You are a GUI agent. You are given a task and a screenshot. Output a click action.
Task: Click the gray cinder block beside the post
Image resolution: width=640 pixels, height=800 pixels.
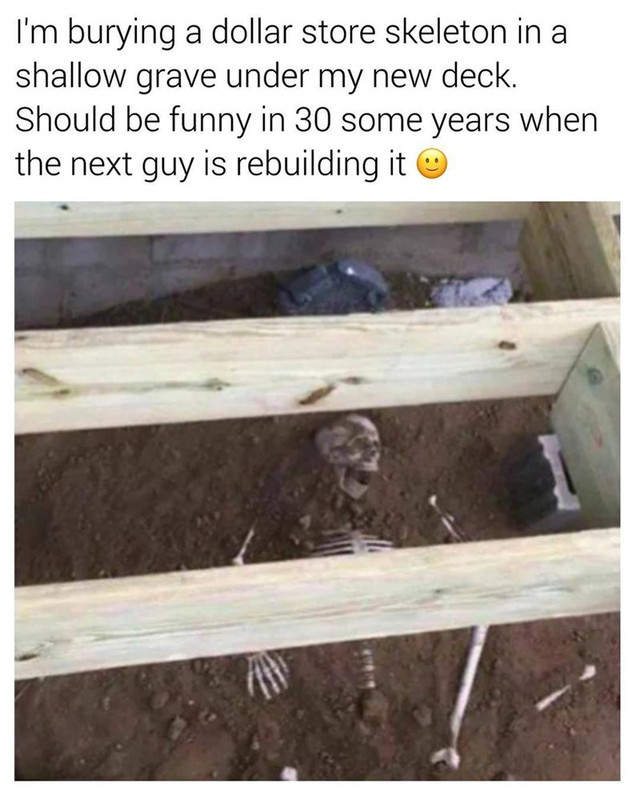click(544, 479)
